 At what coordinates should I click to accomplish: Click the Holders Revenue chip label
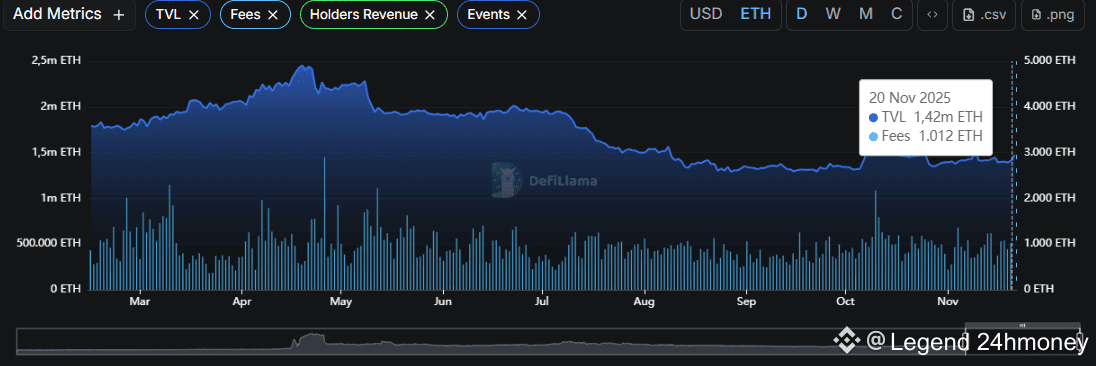point(364,15)
